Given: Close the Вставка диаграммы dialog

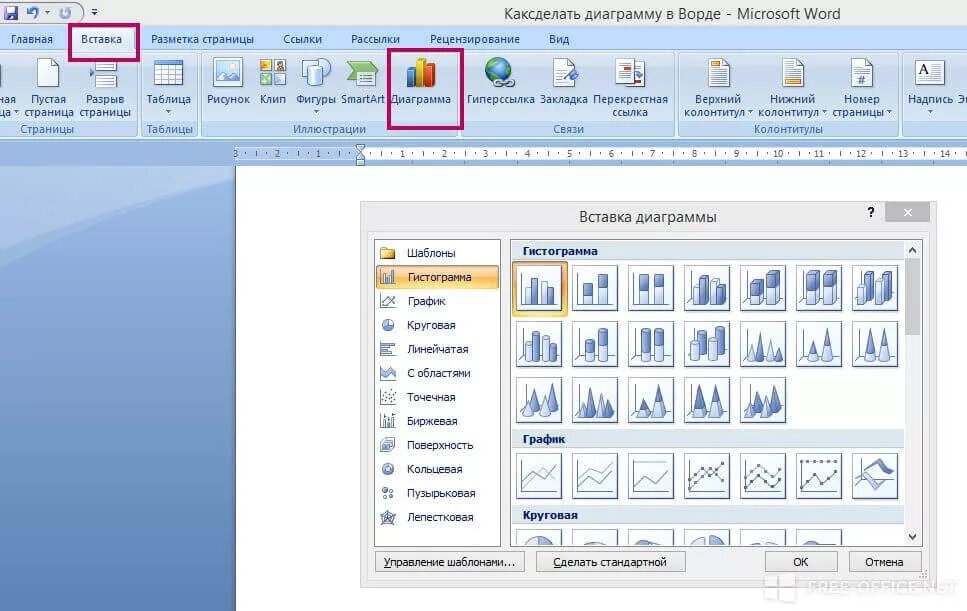Looking at the screenshot, I should click(x=907, y=212).
